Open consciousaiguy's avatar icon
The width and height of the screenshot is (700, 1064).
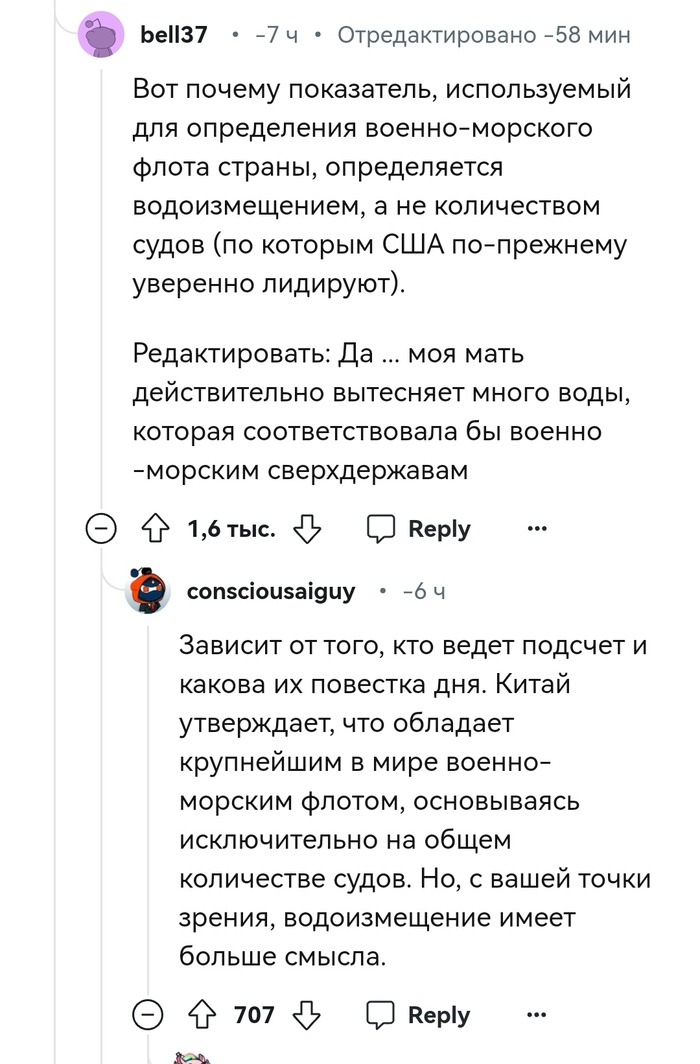tap(147, 593)
